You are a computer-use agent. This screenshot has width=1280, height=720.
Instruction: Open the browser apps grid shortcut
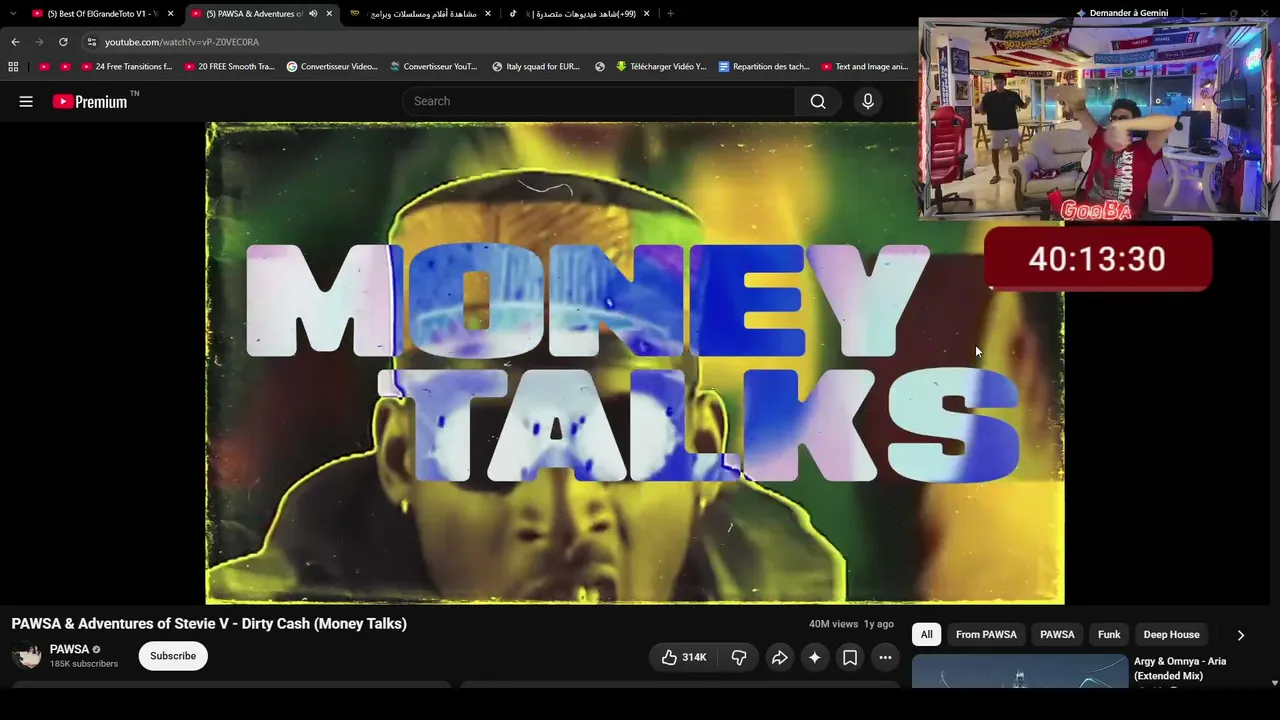[x=13, y=67]
